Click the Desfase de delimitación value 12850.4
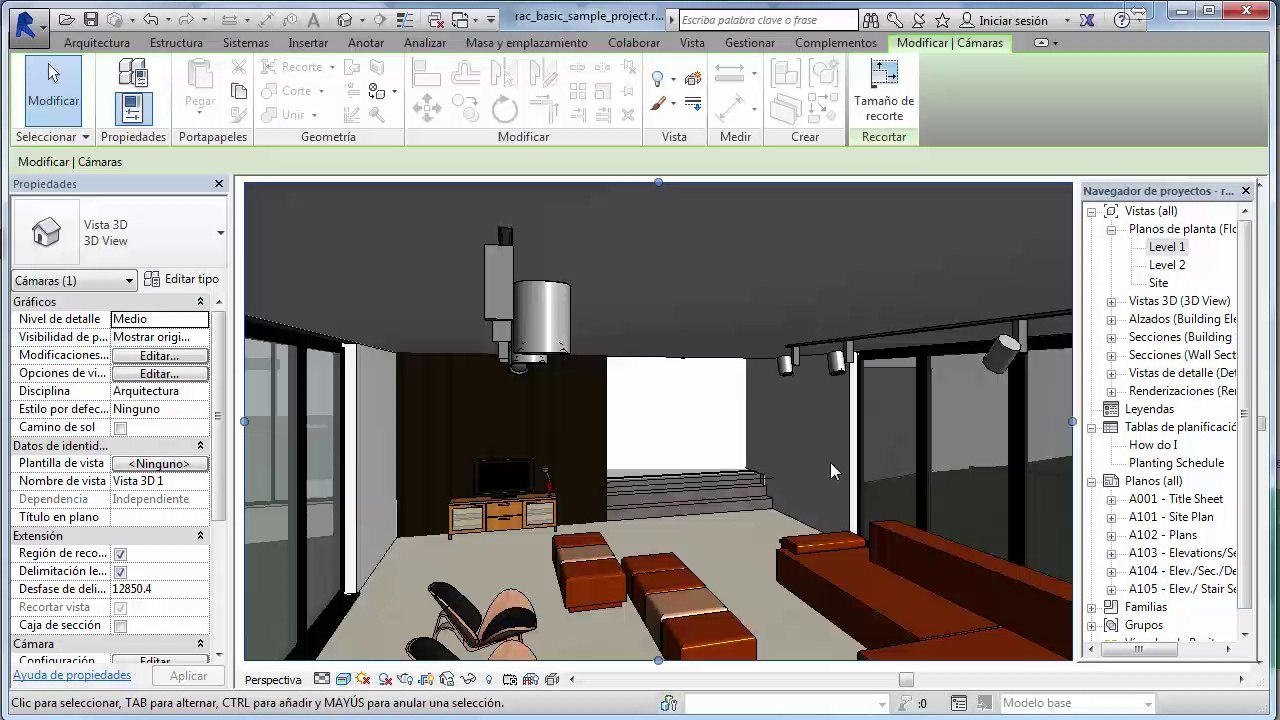This screenshot has height=720, width=1280. [159, 589]
